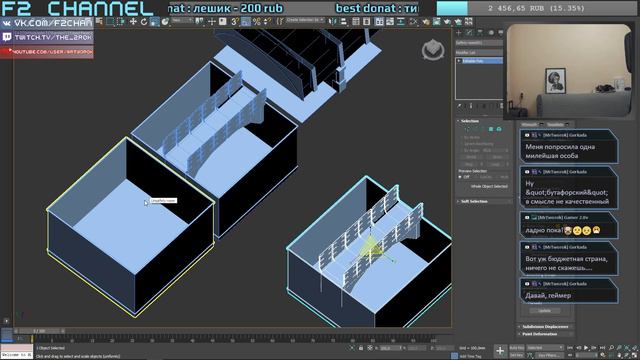Switch to the Motion command panel tab

click(x=491, y=32)
